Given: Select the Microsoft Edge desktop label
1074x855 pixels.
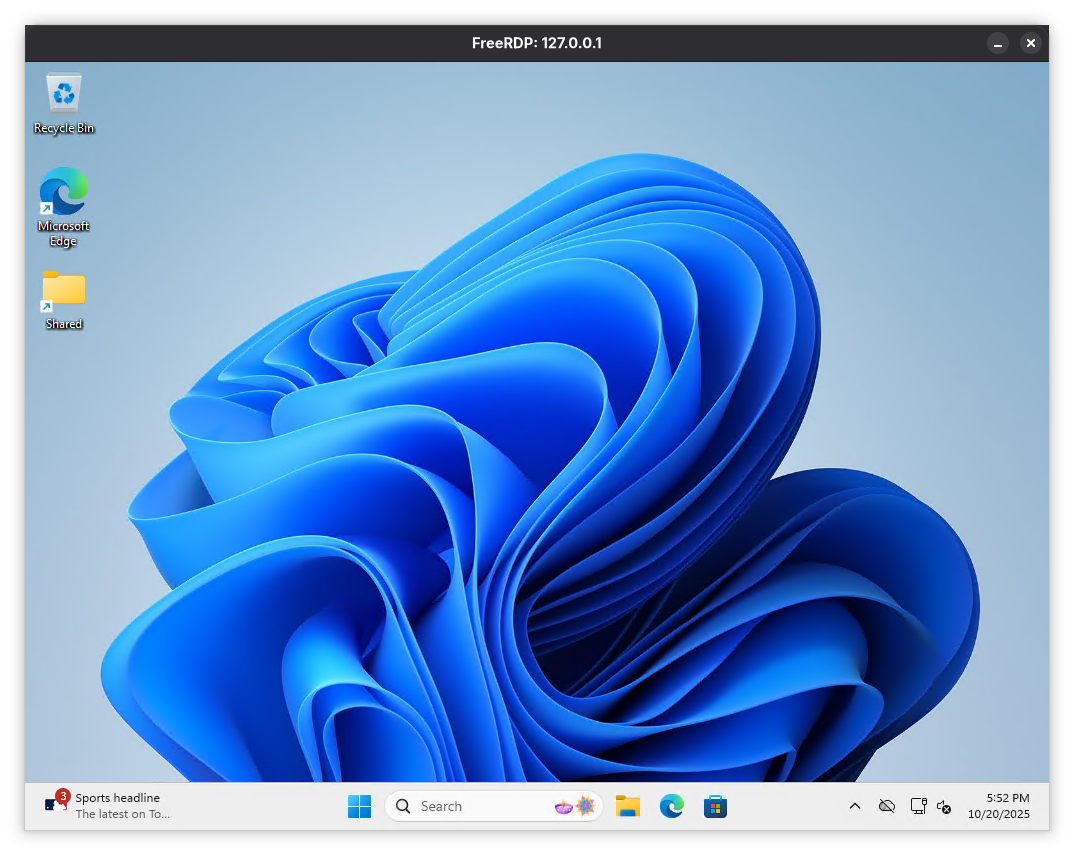Looking at the screenshot, I should tap(63, 233).
